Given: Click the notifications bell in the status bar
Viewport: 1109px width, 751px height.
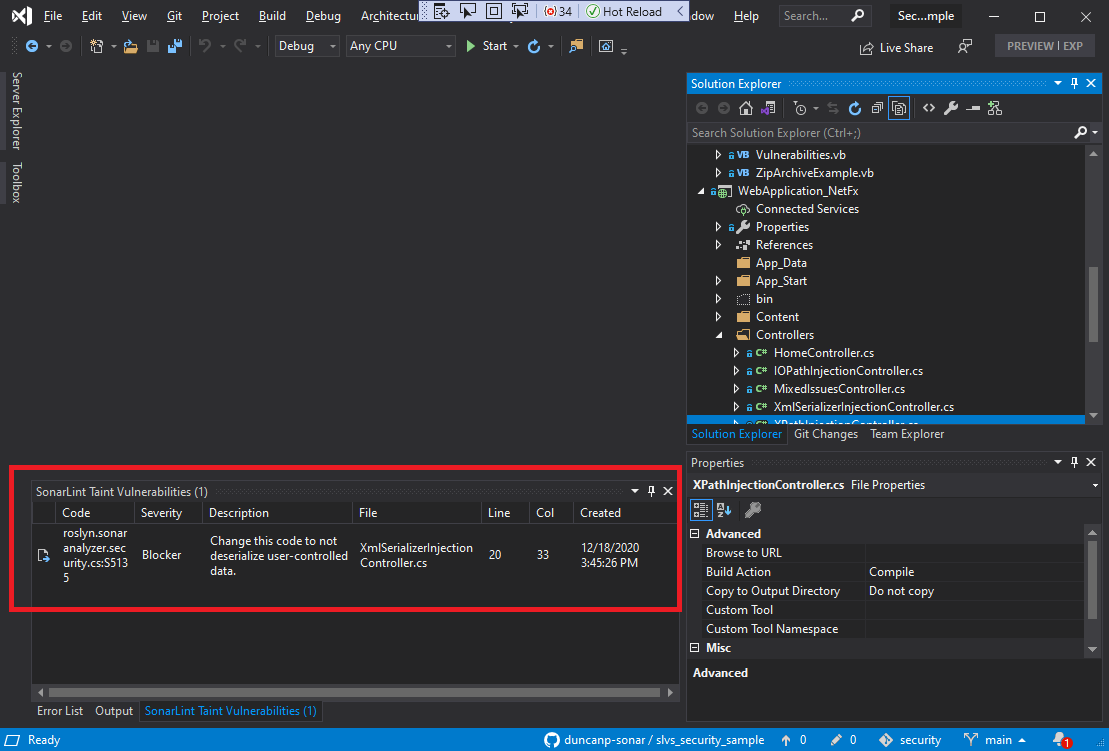Looking at the screenshot, I should click(1060, 739).
